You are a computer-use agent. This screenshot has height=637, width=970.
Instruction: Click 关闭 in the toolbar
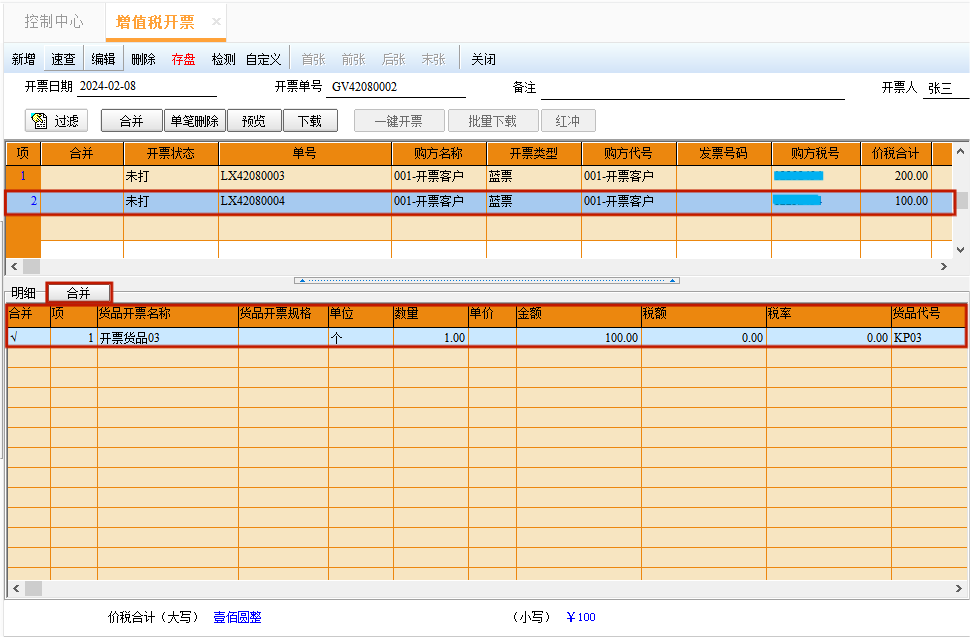click(x=483, y=59)
